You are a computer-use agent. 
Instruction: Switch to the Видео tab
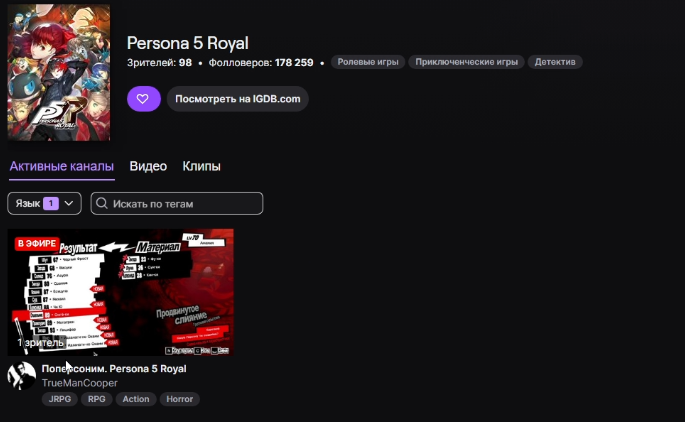click(148, 166)
